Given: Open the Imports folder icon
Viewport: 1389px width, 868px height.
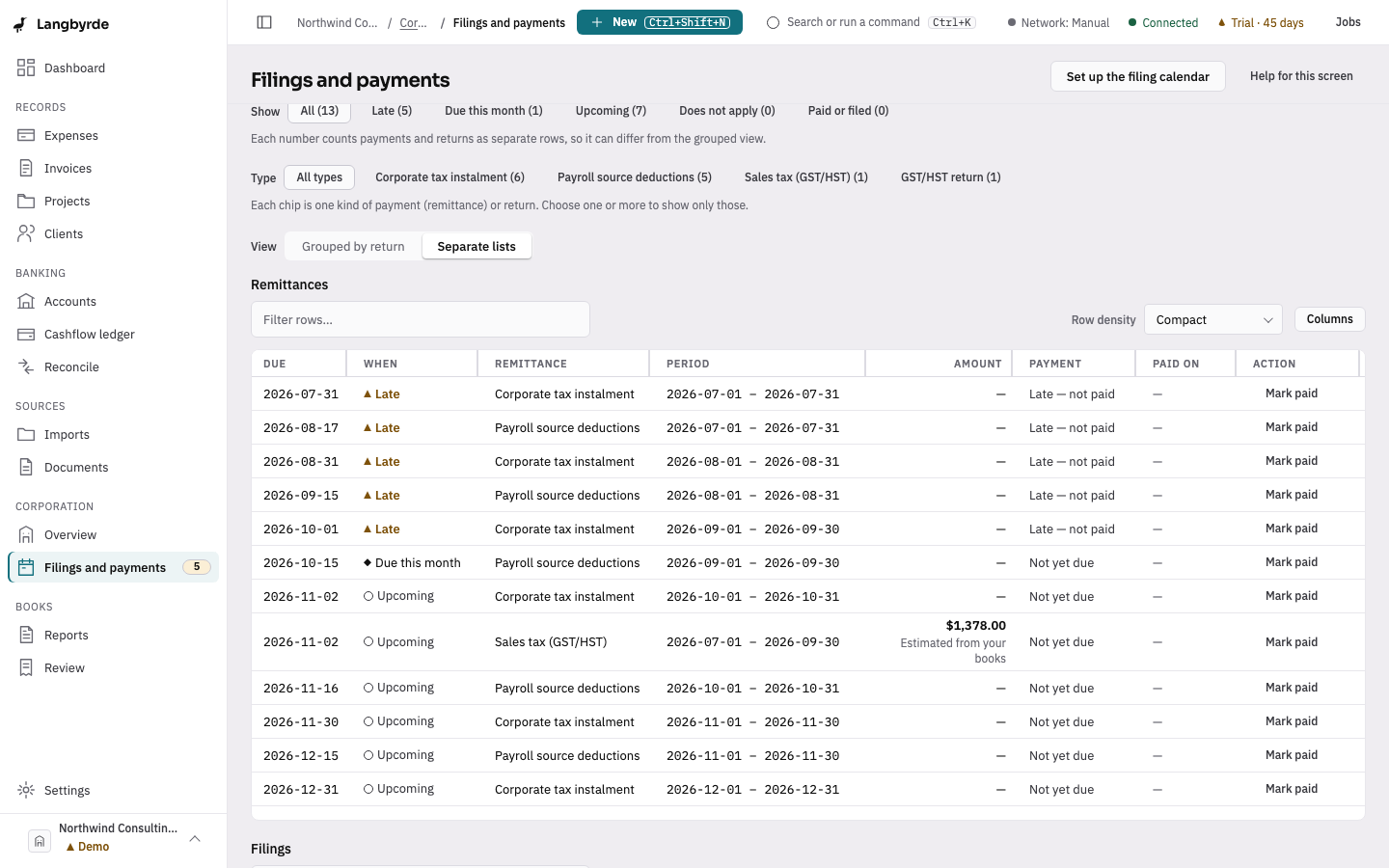Looking at the screenshot, I should click(26, 434).
